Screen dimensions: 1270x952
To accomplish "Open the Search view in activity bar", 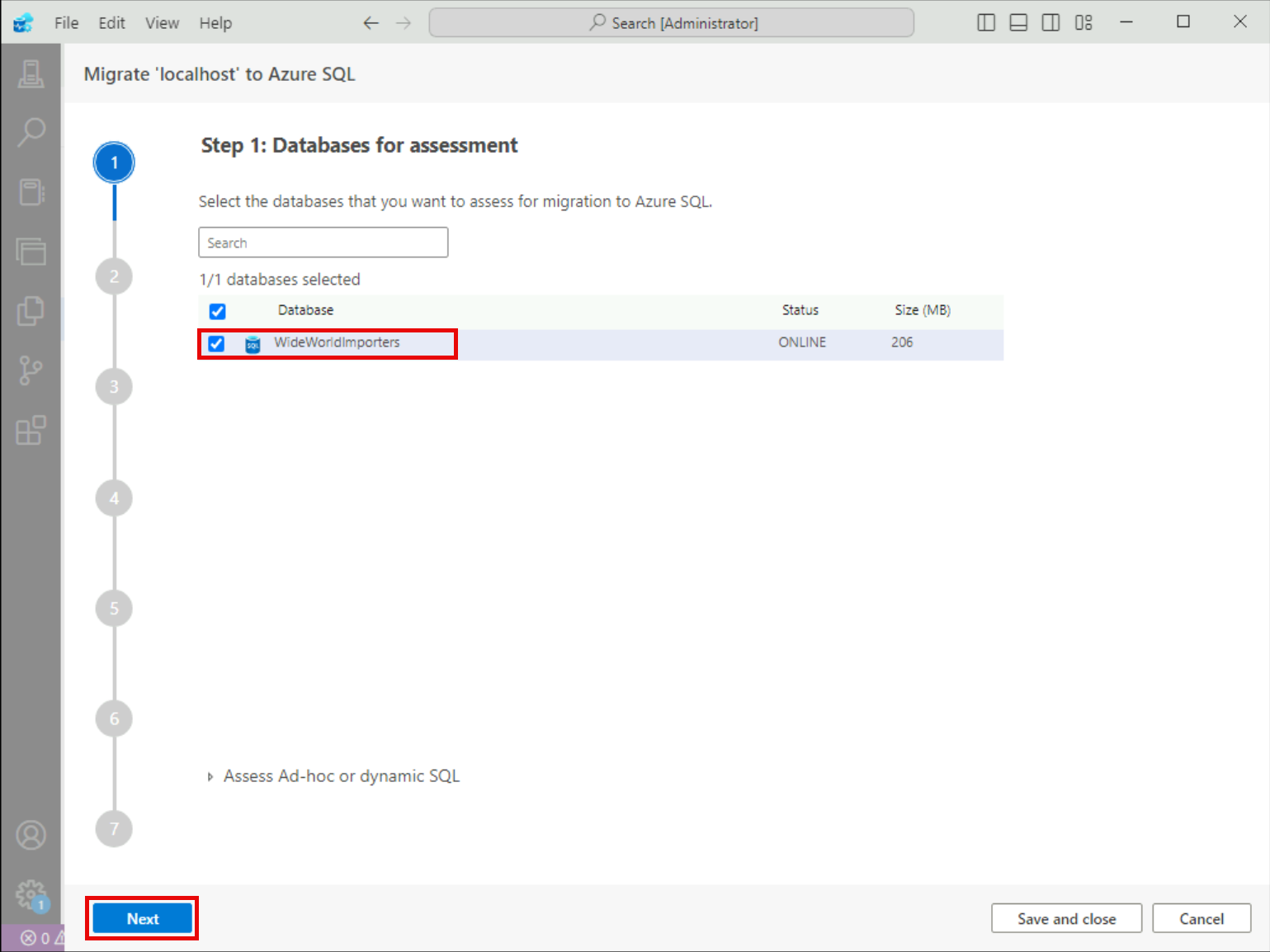I will pyautogui.click(x=31, y=132).
